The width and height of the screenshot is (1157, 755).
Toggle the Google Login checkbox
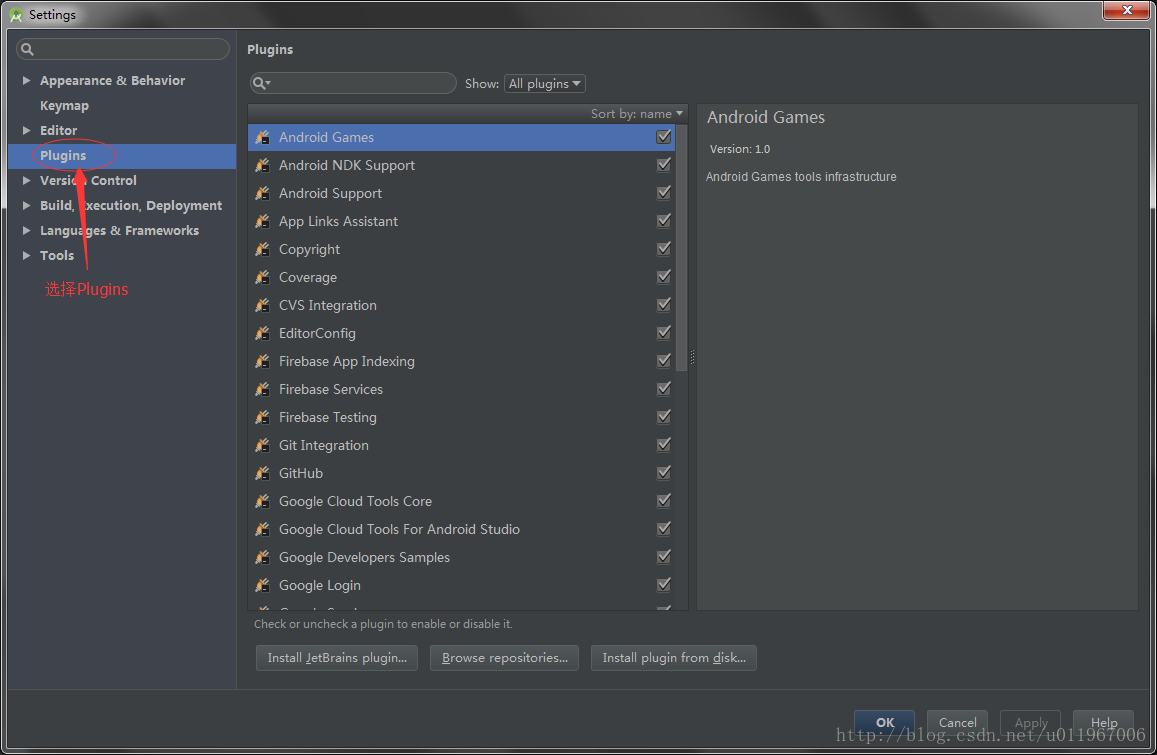[663, 585]
